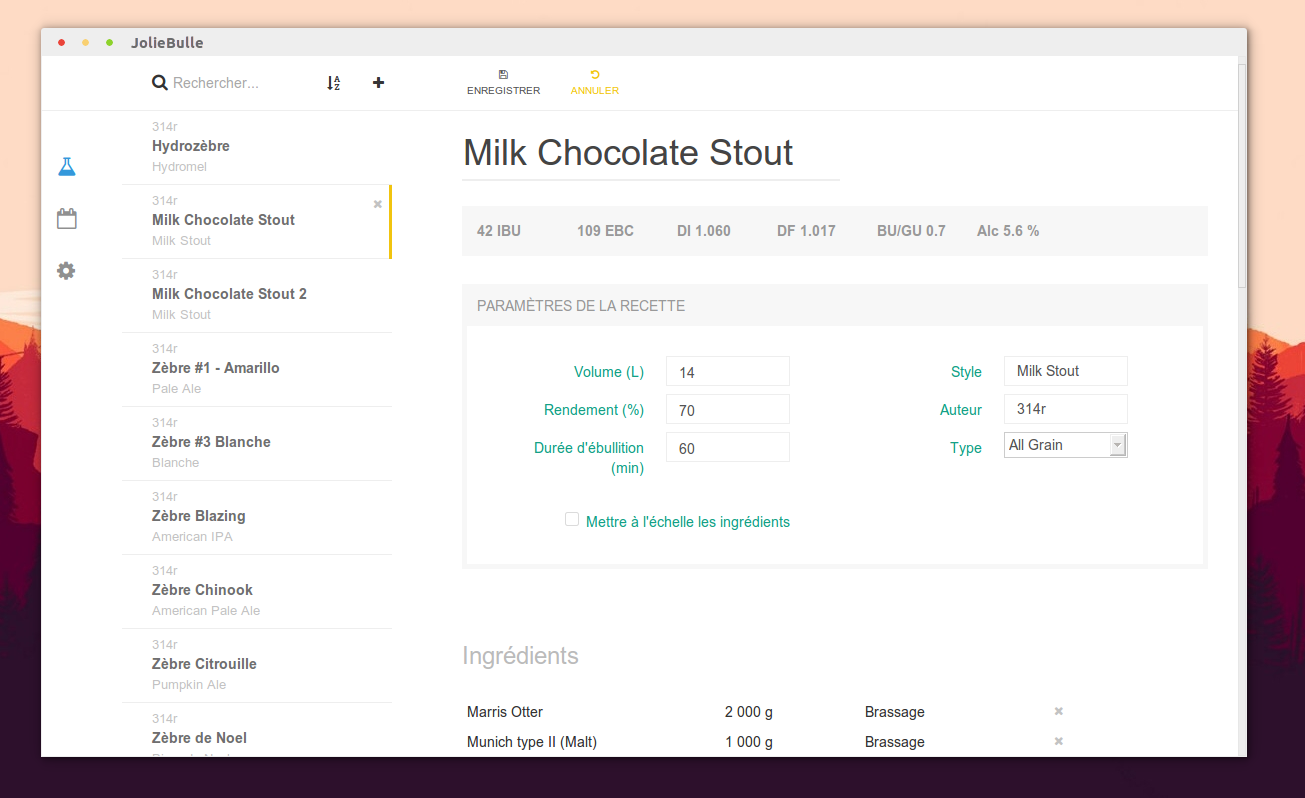Open the recipes flask icon in sidebar
Screen dimensions: 1305x798
(66, 167)
